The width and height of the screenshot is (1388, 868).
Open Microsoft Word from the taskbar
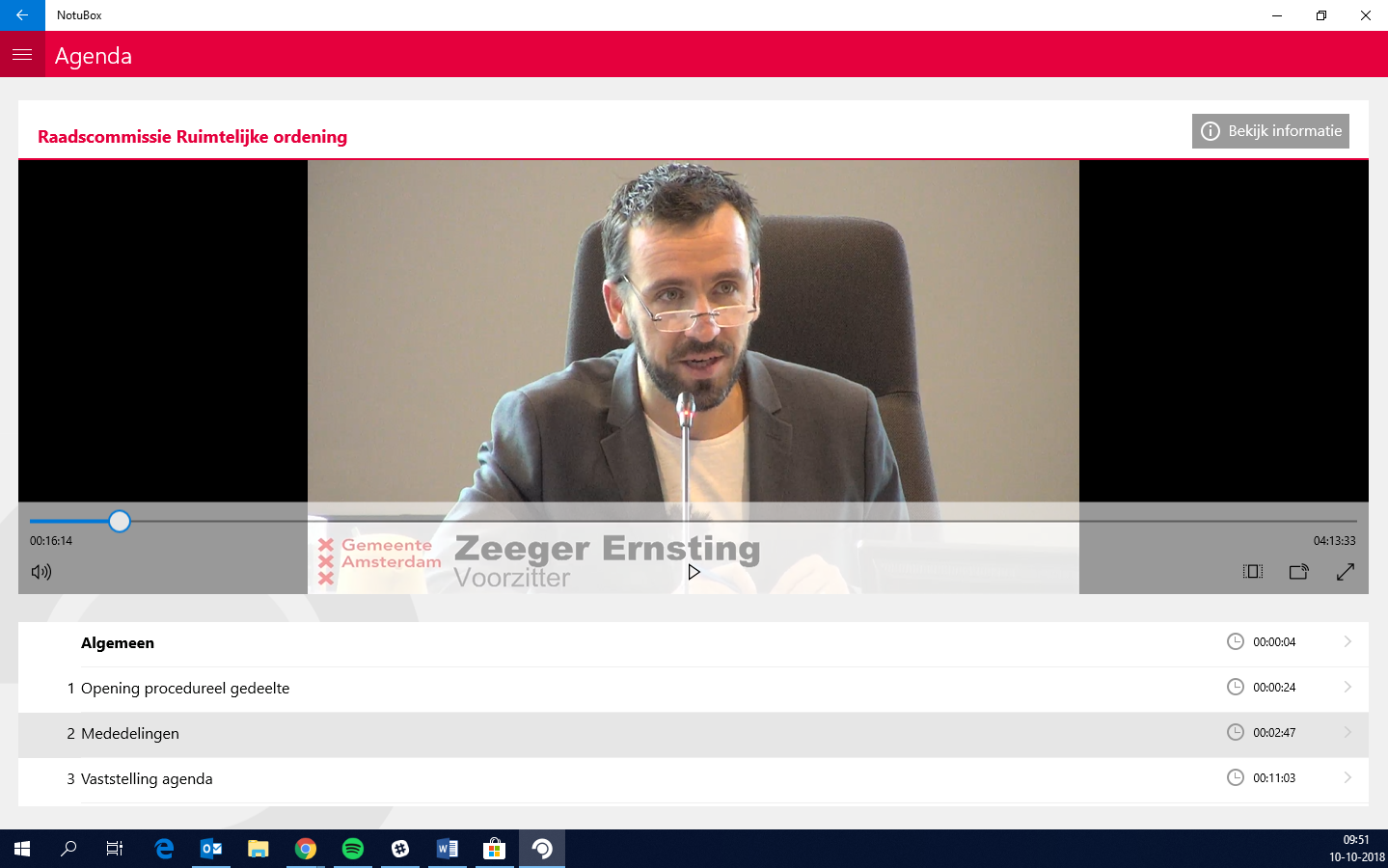tap(448, 849)
